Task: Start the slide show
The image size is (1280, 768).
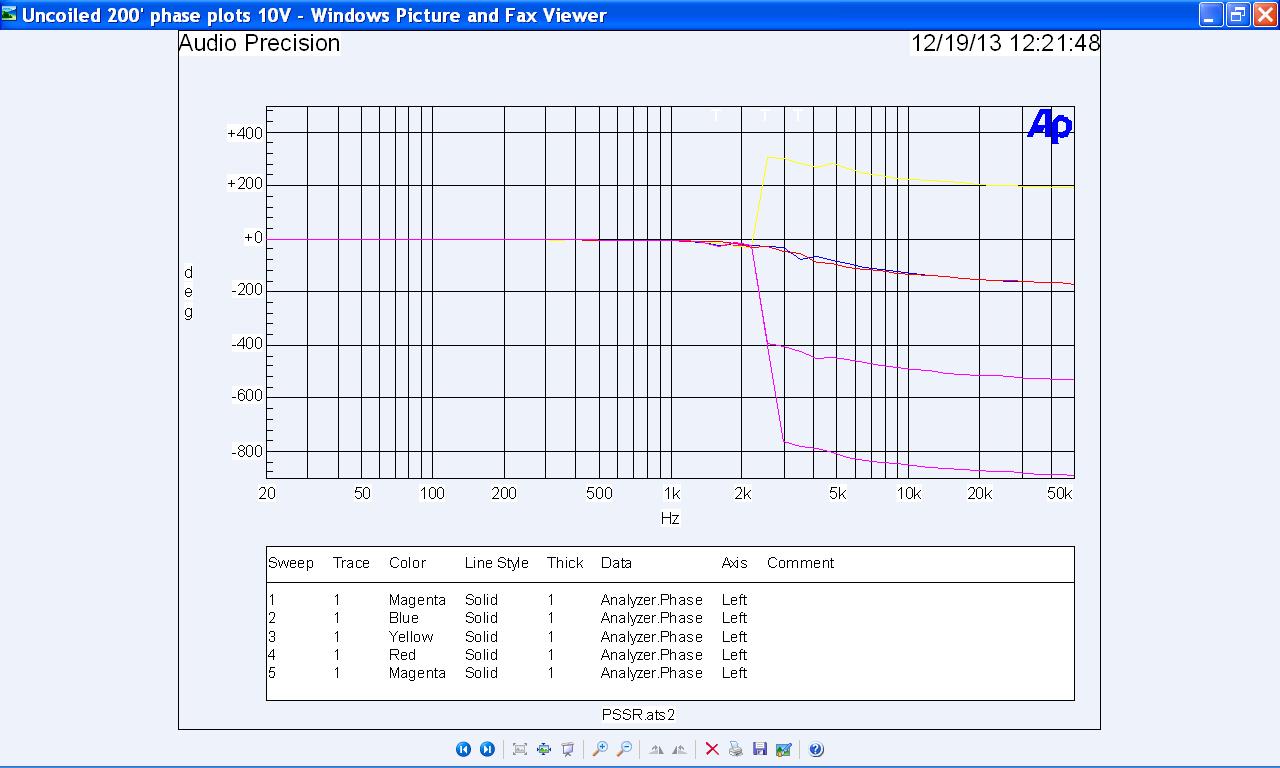Action: [568, 749]
